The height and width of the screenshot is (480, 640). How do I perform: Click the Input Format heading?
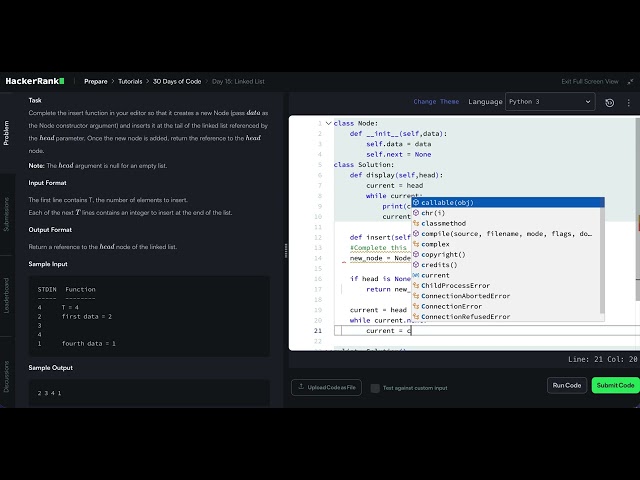point(47,183)
